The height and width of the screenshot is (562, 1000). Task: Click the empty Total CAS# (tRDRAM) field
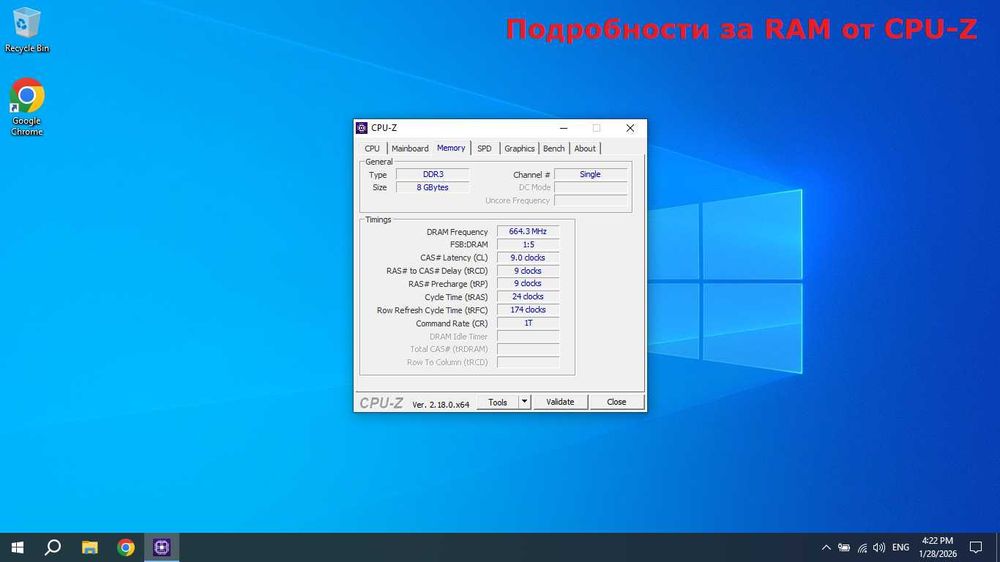point(528,349)
